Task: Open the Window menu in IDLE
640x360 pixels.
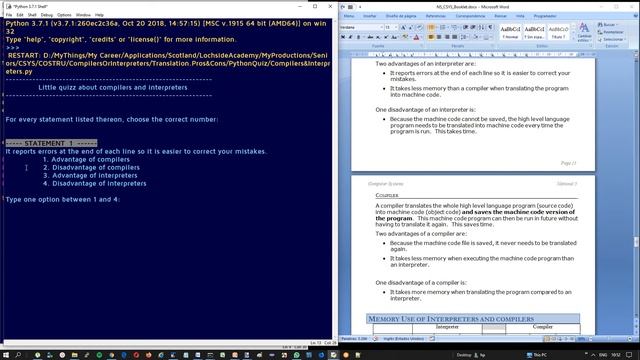Action: tap(83, 15)
